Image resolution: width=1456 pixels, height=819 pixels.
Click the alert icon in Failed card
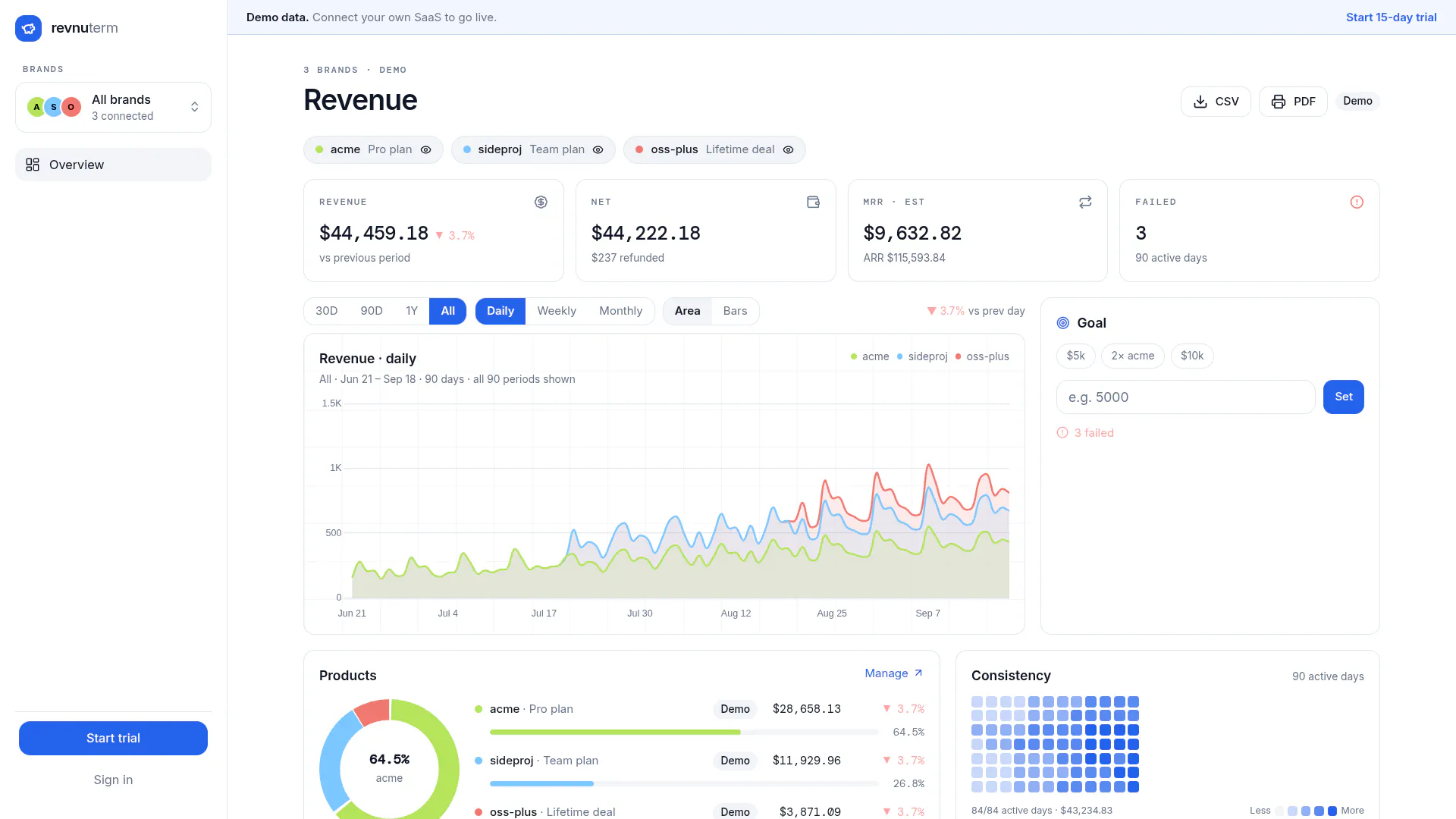coord(1357,202)
